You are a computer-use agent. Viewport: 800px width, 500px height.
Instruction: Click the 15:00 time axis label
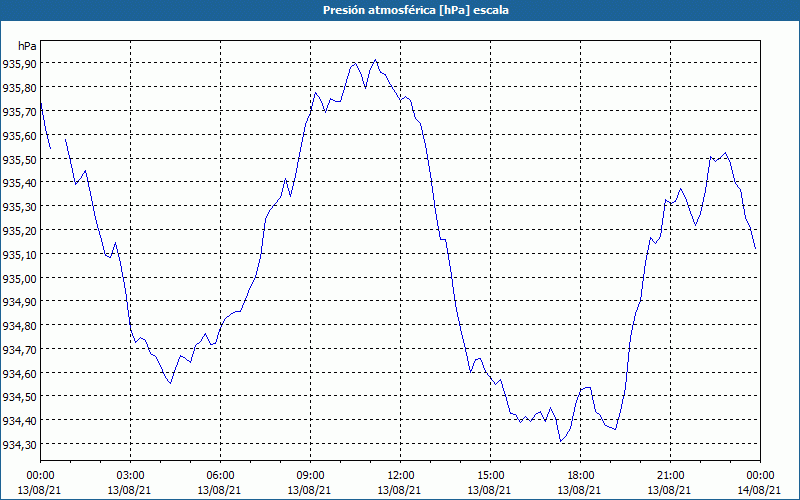point(490,476)
